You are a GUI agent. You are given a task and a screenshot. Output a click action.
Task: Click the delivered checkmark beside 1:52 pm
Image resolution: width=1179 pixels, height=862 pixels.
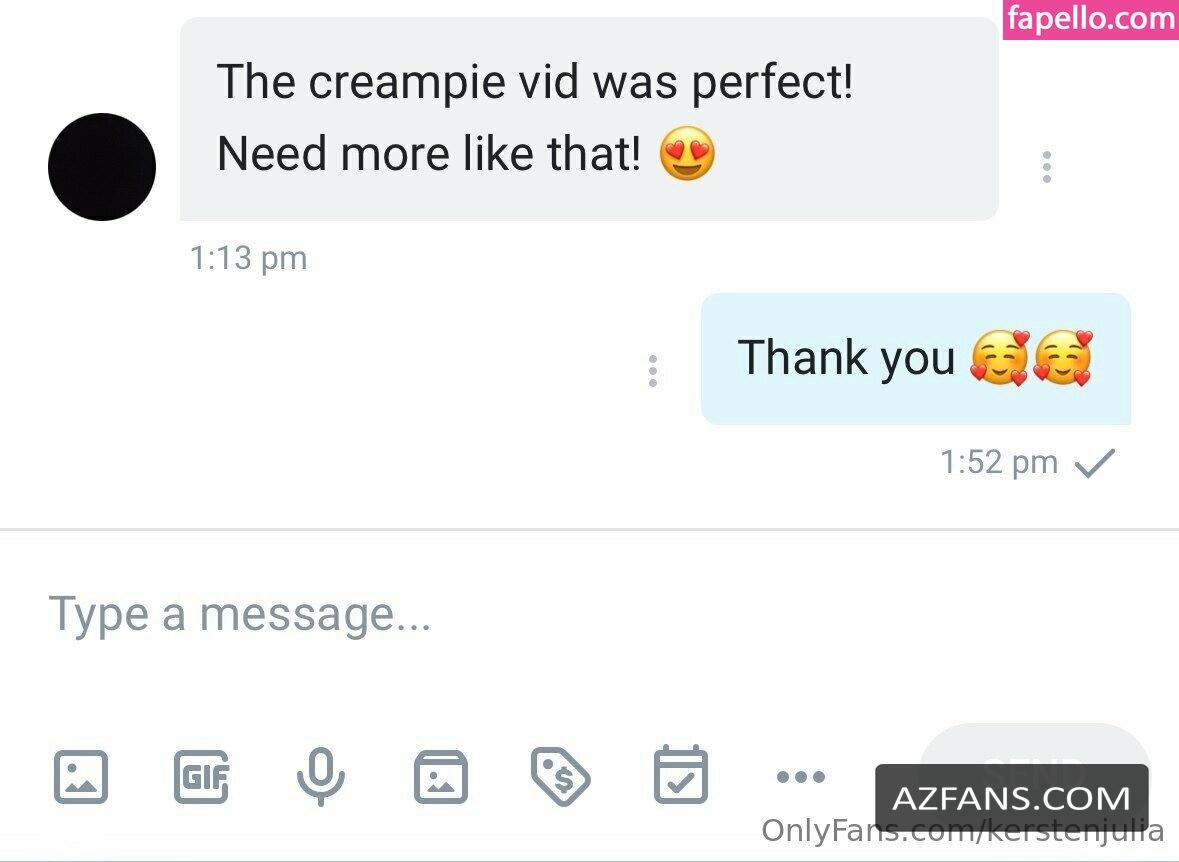(1095, 463)
